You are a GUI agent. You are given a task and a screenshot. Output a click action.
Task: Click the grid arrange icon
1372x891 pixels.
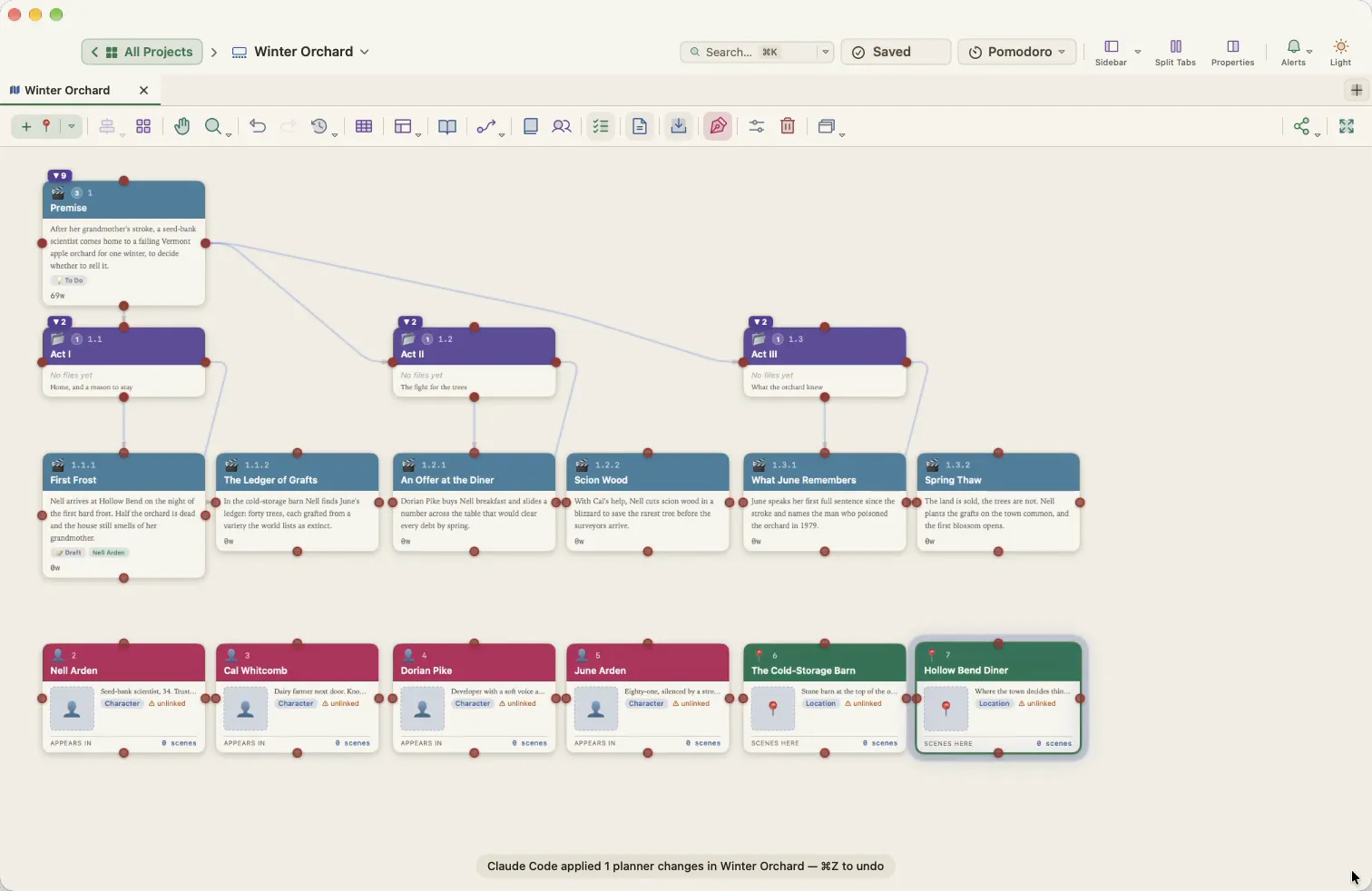(143, 126)
